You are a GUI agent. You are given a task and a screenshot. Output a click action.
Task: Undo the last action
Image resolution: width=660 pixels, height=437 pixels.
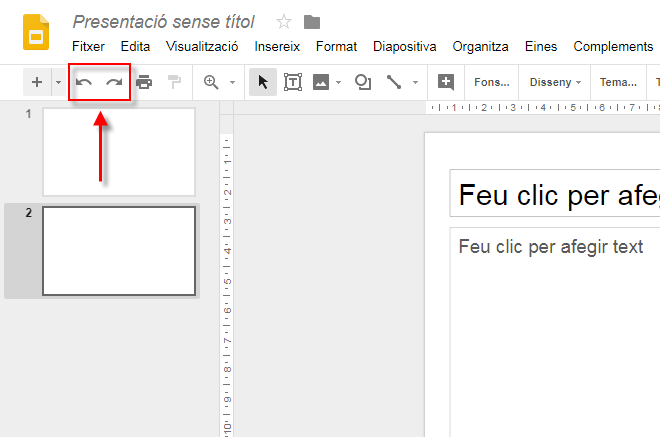(x=84, y=82)
